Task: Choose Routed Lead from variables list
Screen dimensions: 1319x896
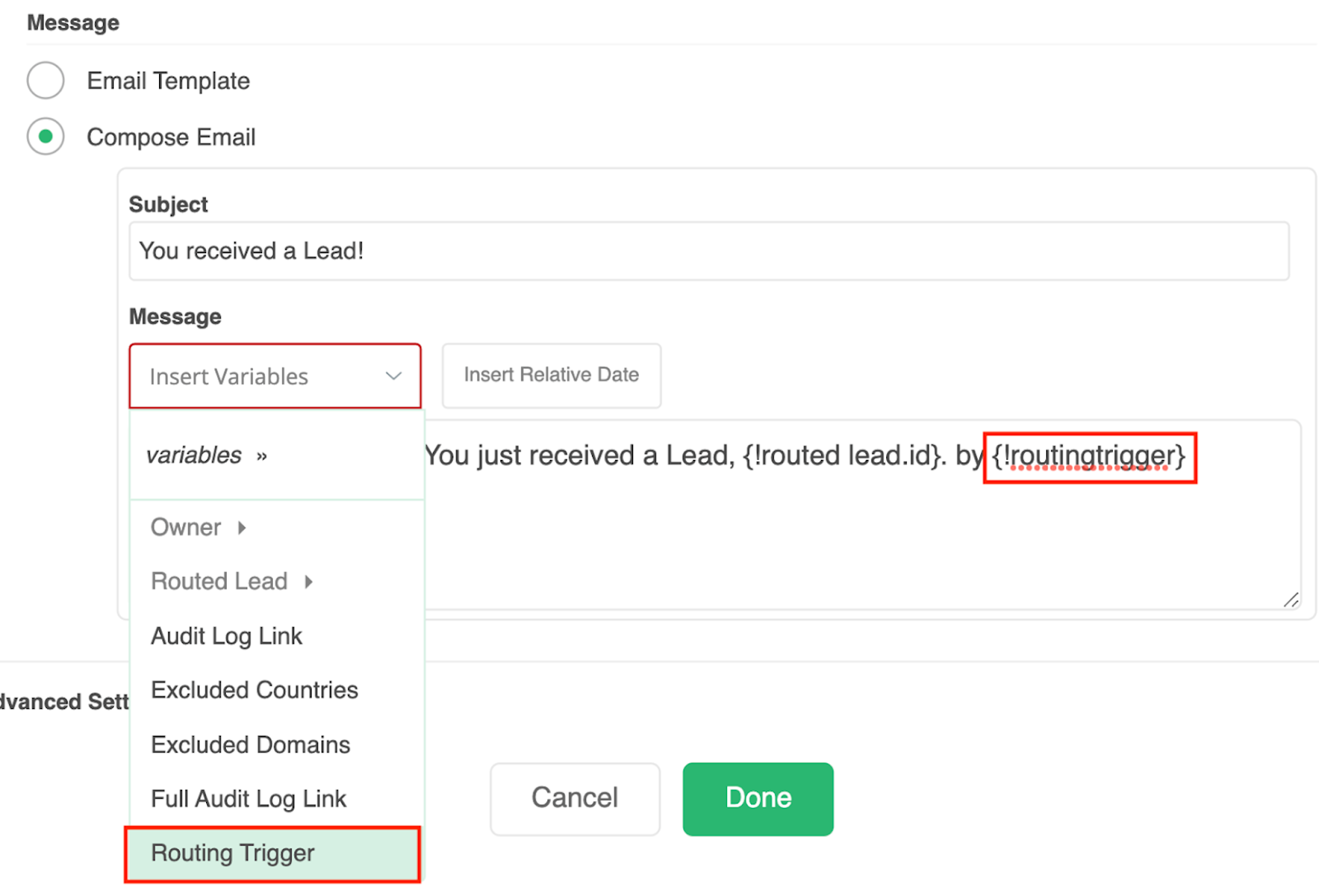Action: click(x=219, y=582)
